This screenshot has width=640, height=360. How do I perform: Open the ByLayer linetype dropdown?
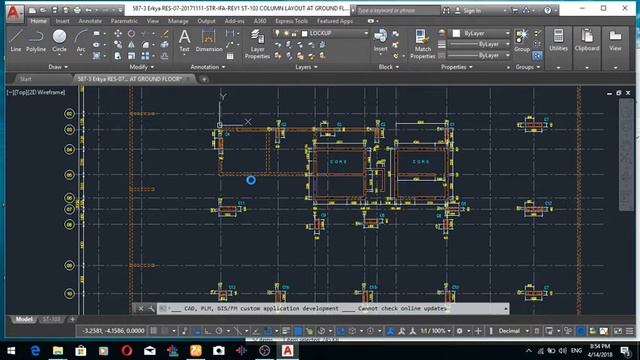(x=479, y=55)
